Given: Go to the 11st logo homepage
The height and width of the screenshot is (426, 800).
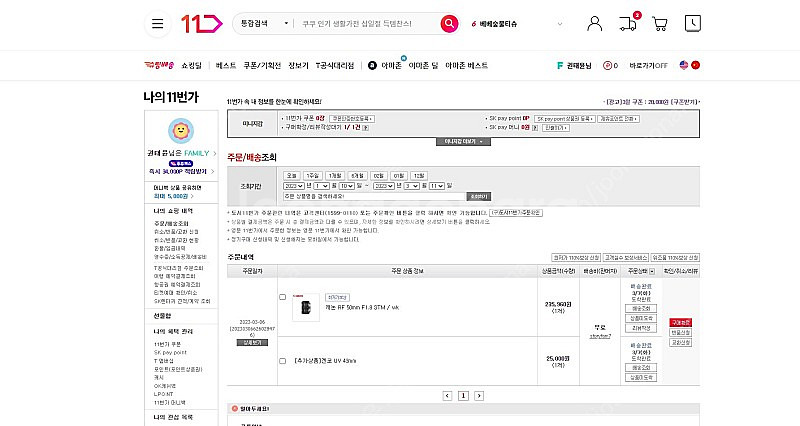Looking at the screenshot, I should tap(202, 23).
